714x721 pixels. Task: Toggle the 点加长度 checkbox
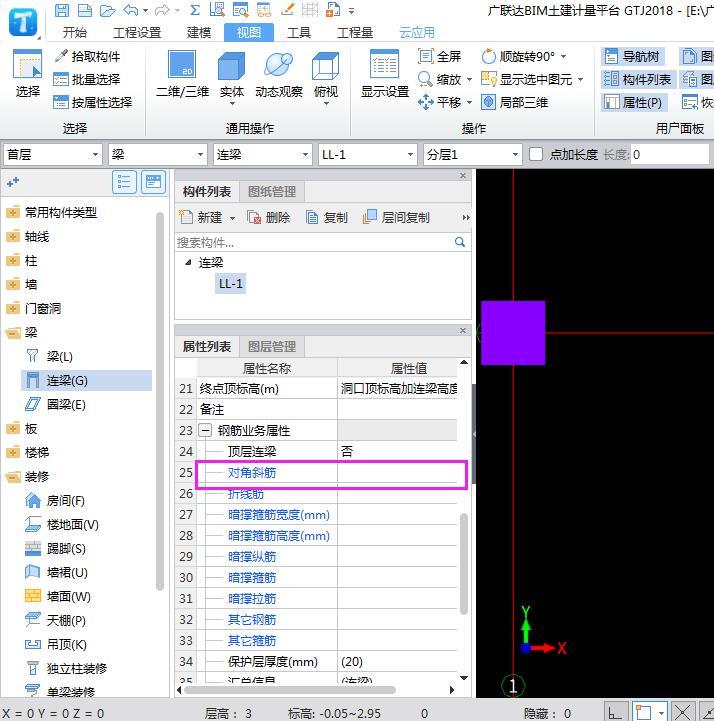(x=536, y=154)
